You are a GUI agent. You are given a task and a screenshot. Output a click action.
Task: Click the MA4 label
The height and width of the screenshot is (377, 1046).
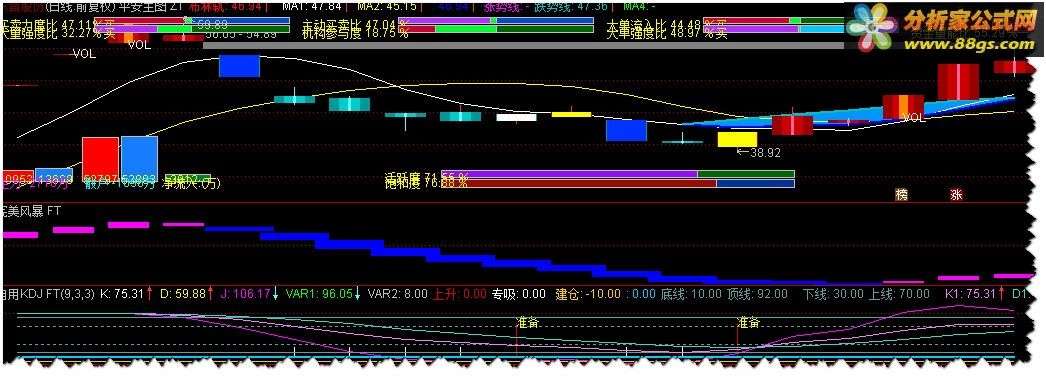pyautogui.click(x=638, y=6)
